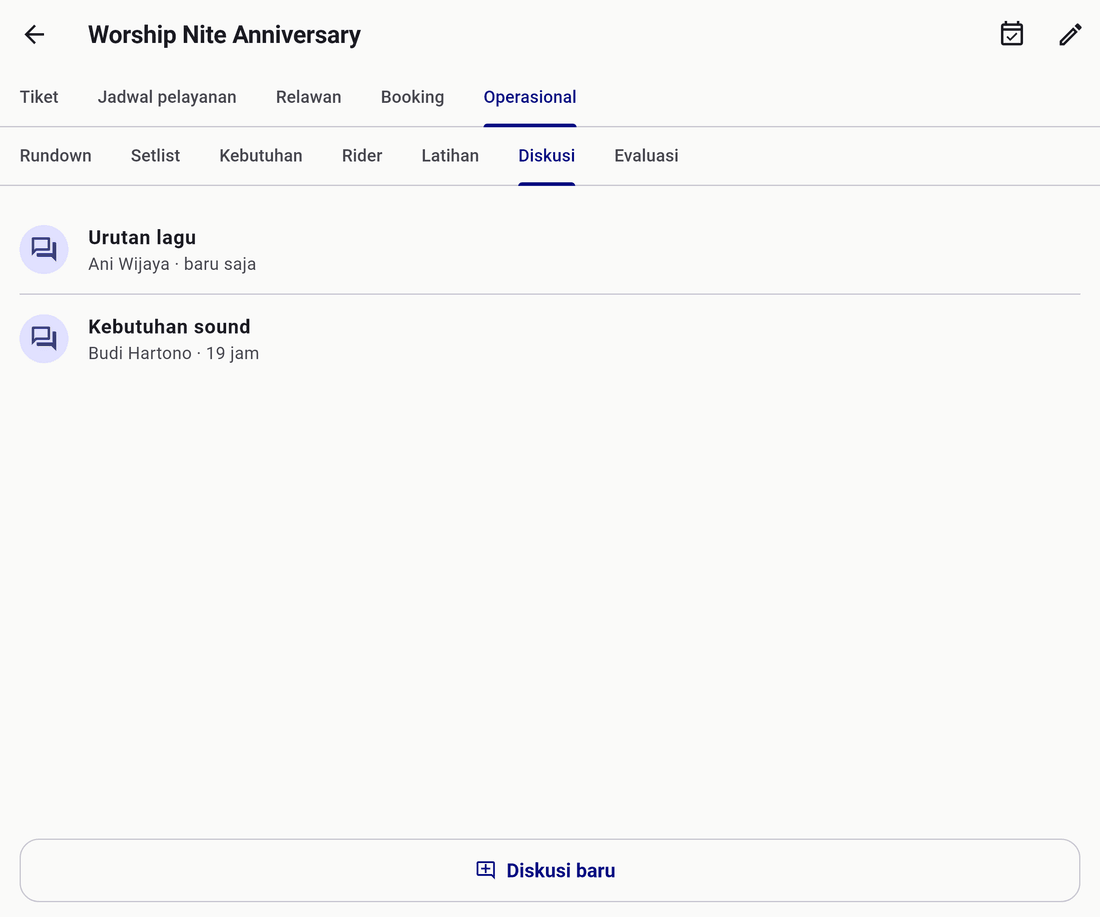Go to the Booking tab

click(412, 97)
